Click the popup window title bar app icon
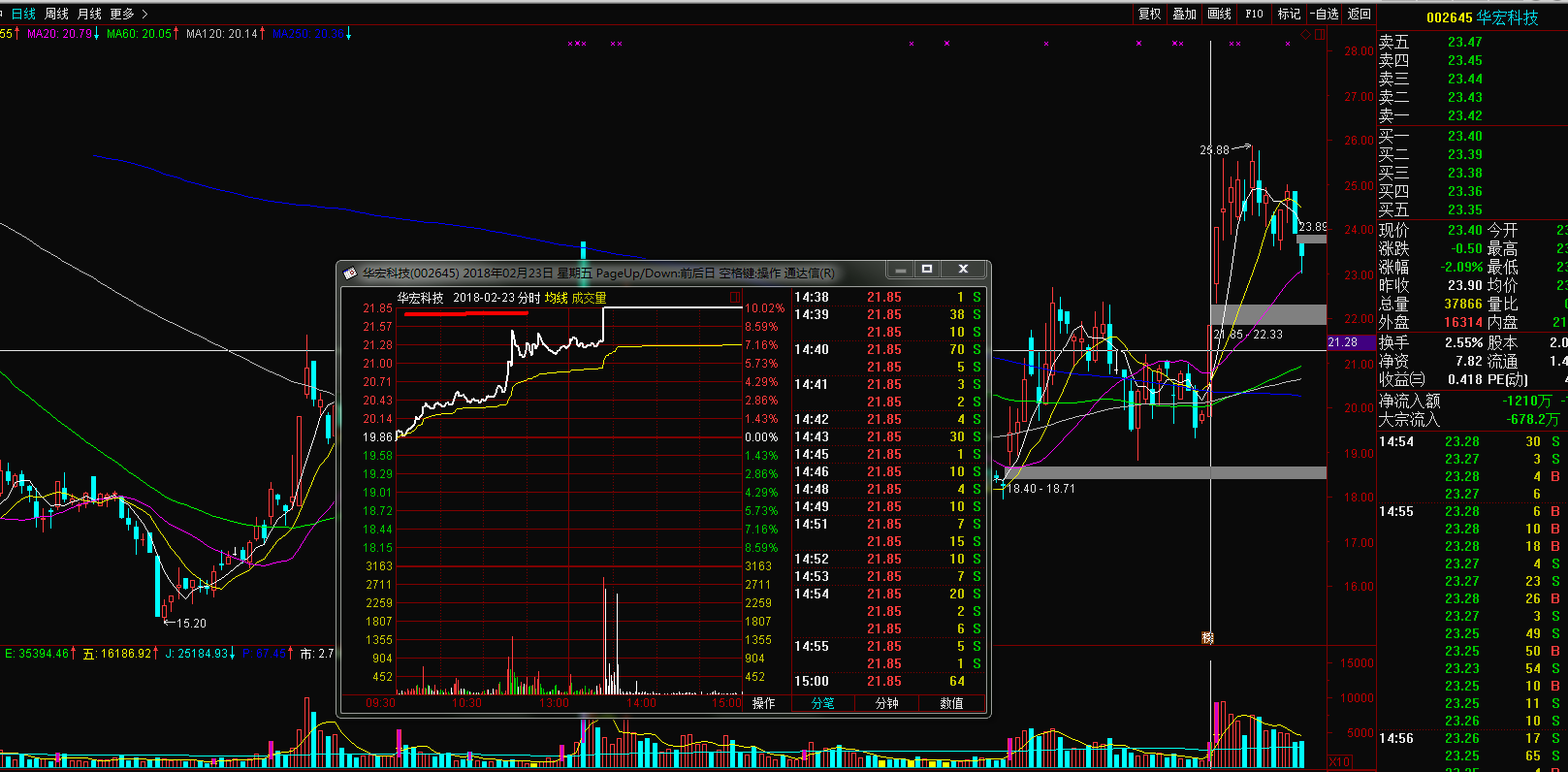The height and width of the screenshot is (772, 1568). point(350,273)
